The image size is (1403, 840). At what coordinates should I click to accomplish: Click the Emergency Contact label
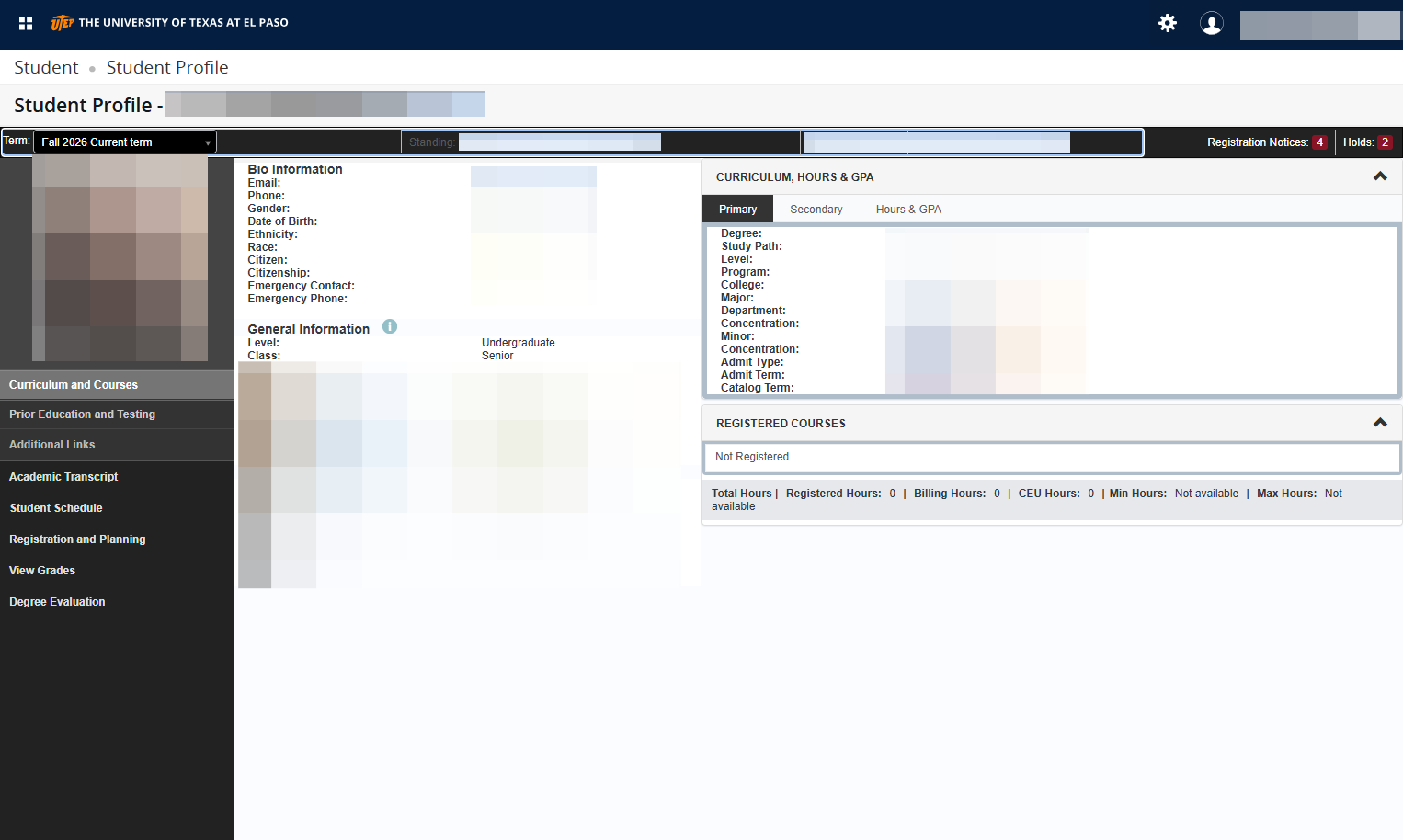pos(301,286)
